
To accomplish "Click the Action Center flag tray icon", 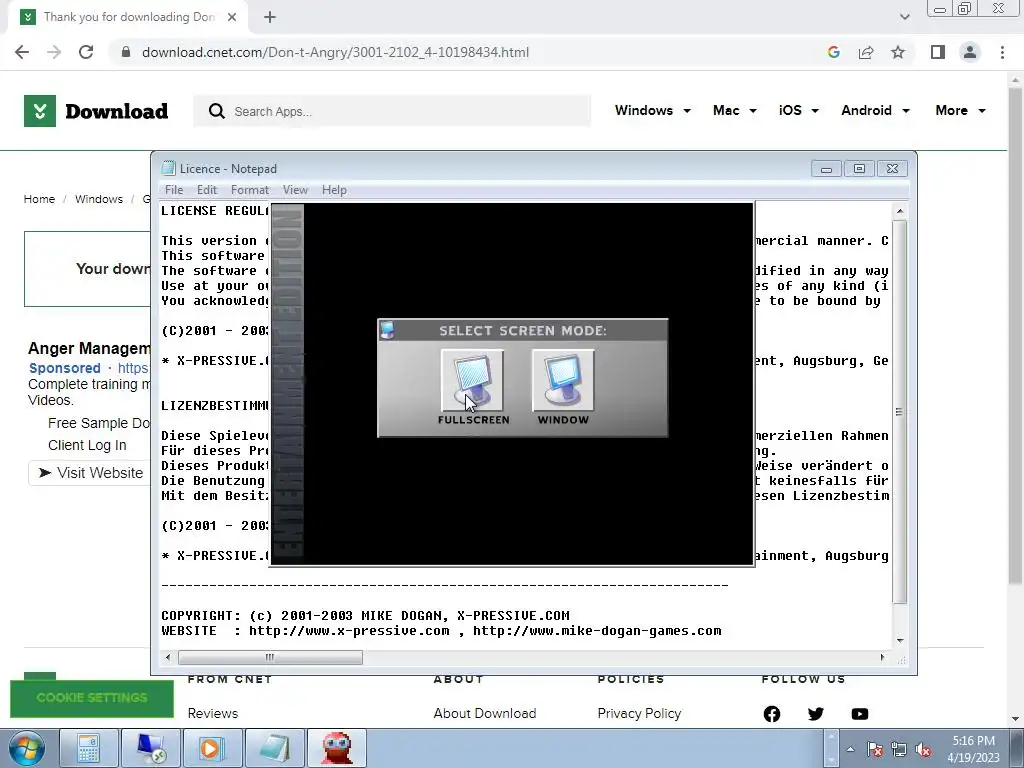I will click(874, 750).
